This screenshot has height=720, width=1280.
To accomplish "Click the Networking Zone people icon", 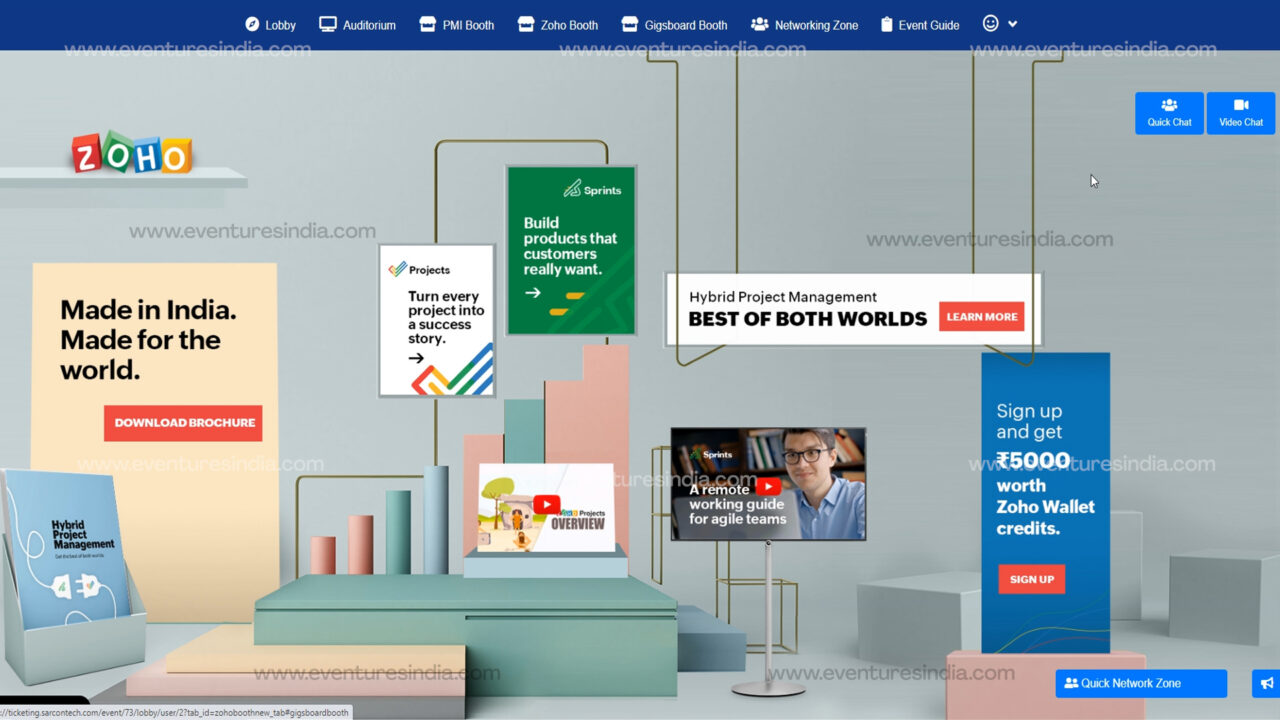I will click(x=758, y=23).
